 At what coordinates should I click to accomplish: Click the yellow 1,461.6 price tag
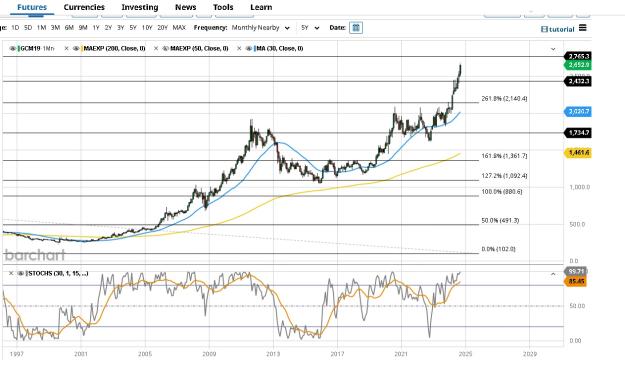pyautogui.click(x=578, y=153)
